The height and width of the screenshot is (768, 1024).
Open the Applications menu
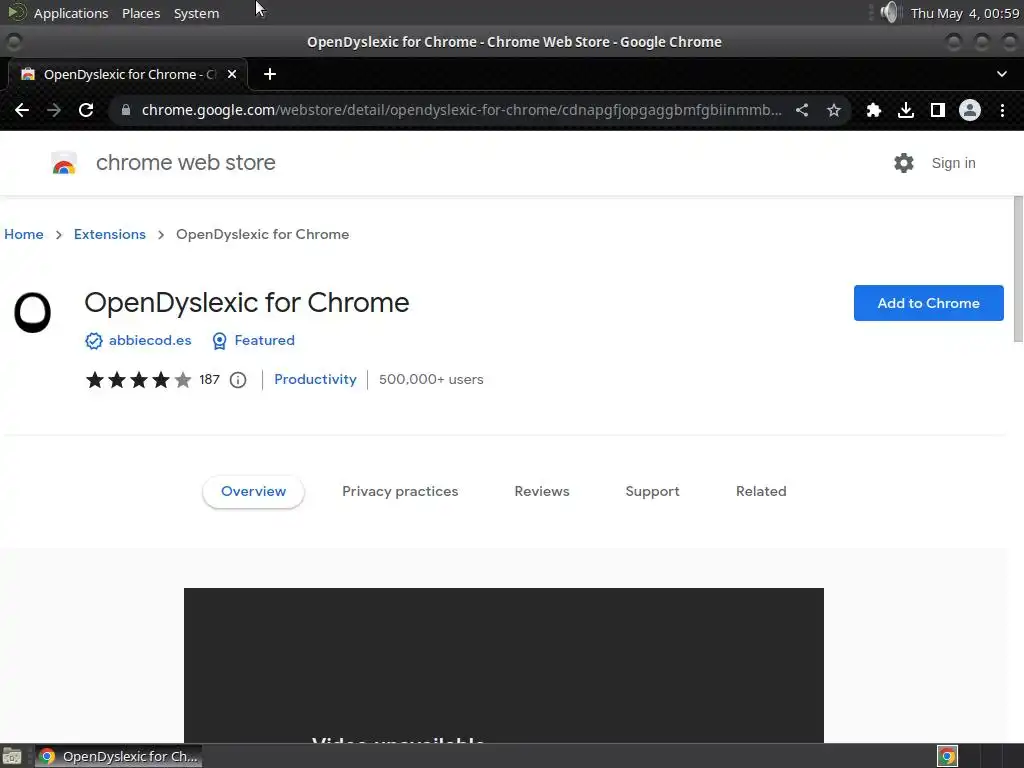[71, 13]
